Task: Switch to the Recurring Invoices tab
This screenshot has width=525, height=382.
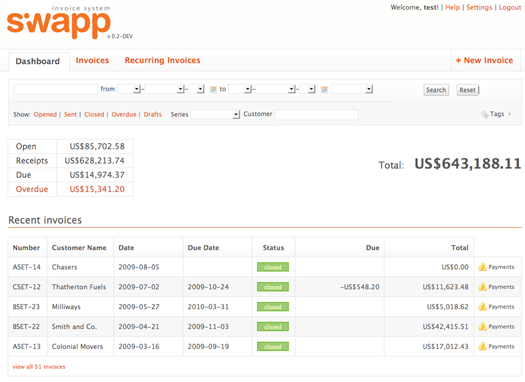Action: pyautogui.click(x=162, y=60)
